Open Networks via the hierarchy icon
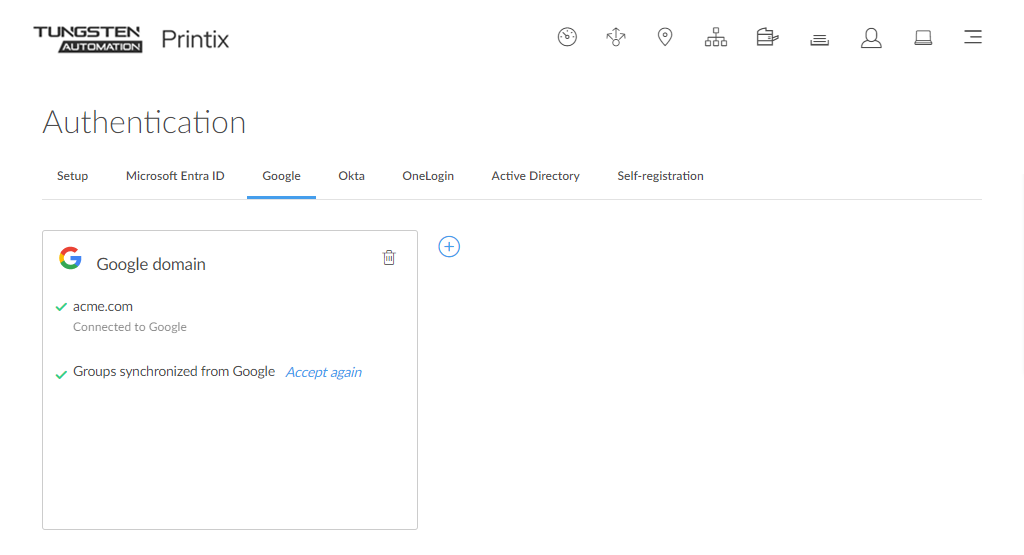This screenshot has width=1024, height=555. (716, 38)
